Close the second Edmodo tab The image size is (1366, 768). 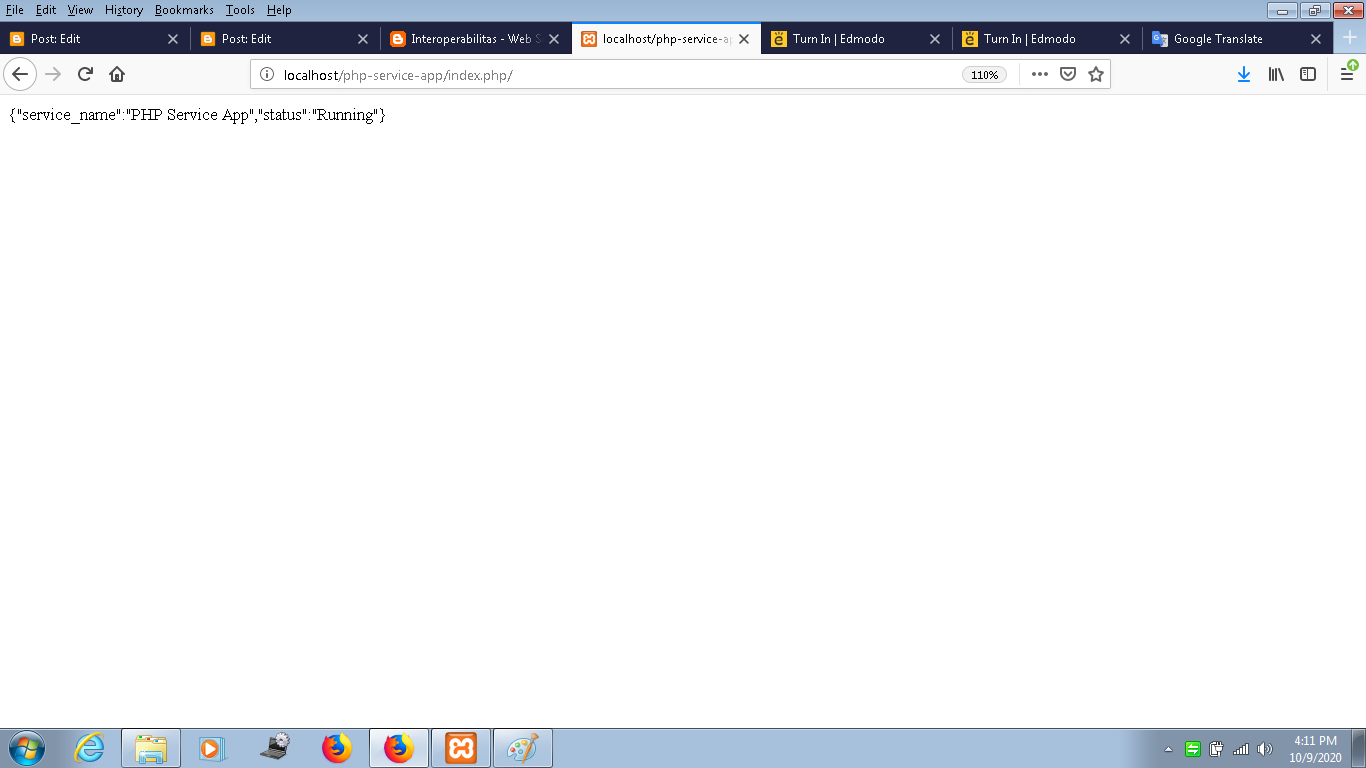(1125, 39)
